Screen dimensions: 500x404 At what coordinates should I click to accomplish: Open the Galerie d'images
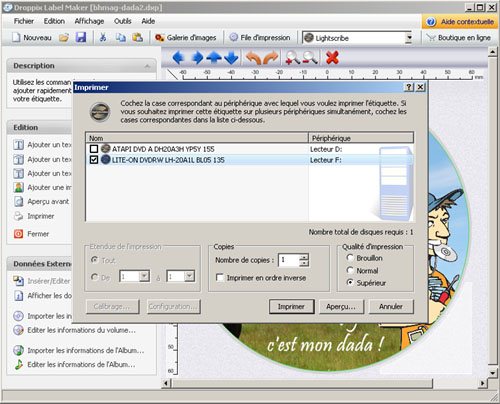pos(185,38)
